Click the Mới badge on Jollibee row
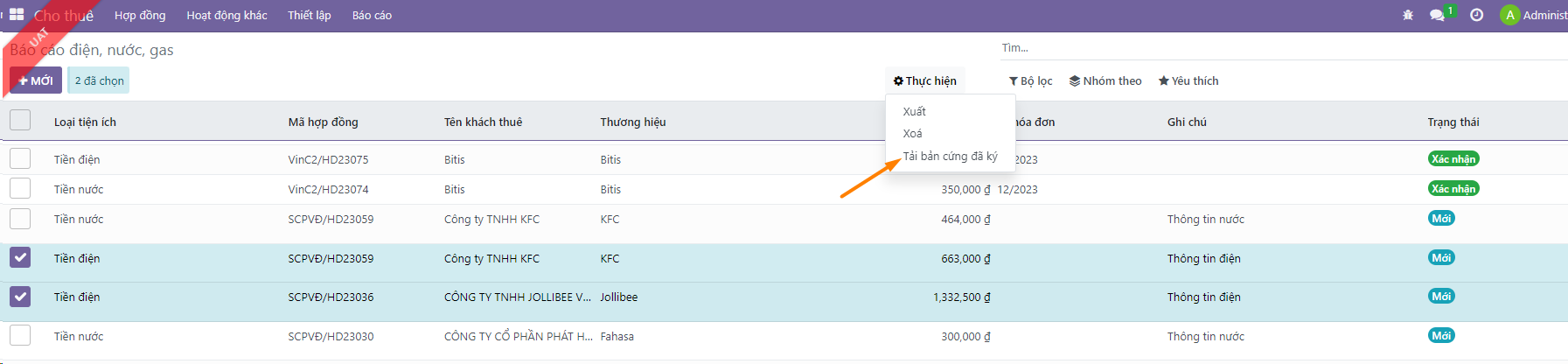This screenshot has width=1568, height=364. pos(1441,296)
